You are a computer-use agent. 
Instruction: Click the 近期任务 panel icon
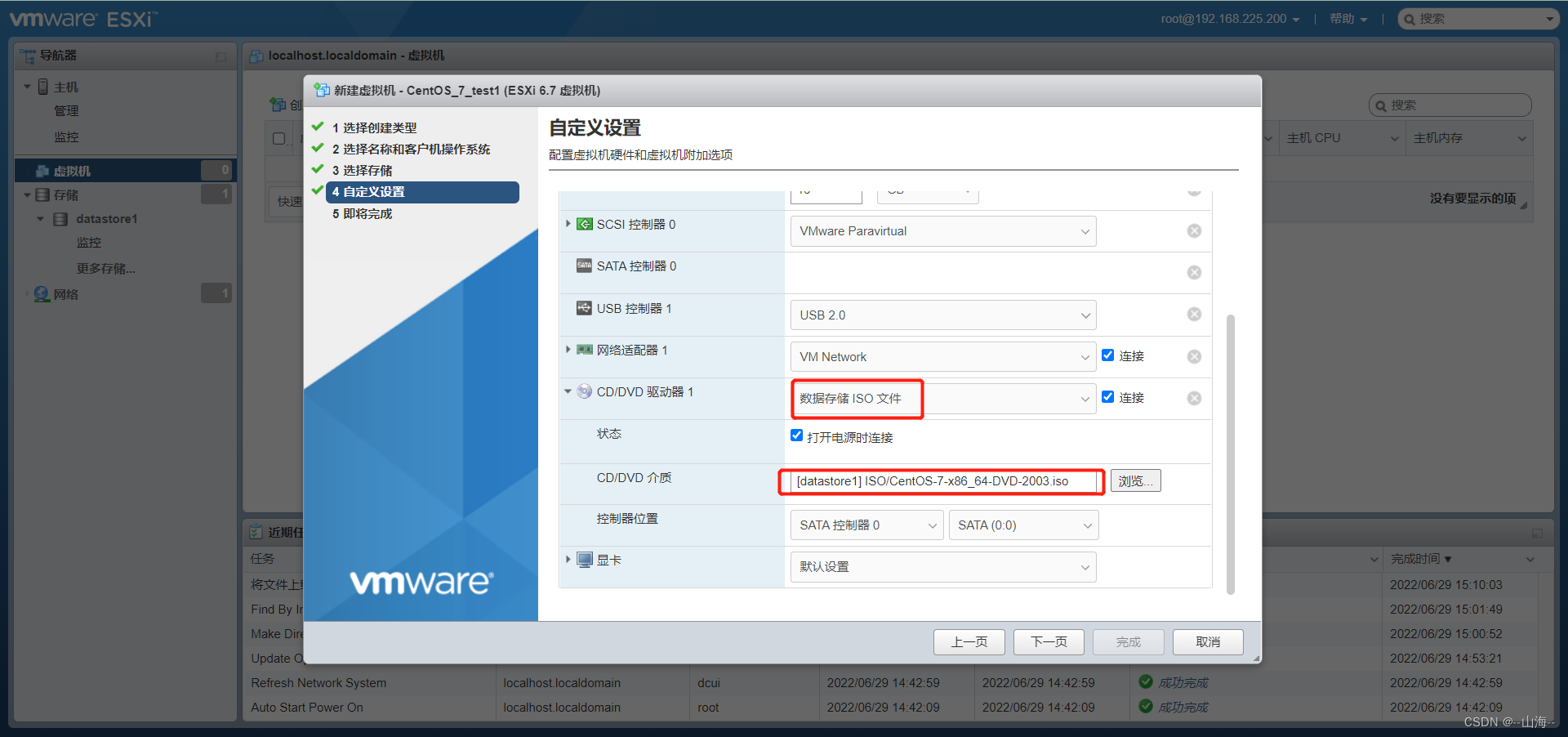pos(256,532)
